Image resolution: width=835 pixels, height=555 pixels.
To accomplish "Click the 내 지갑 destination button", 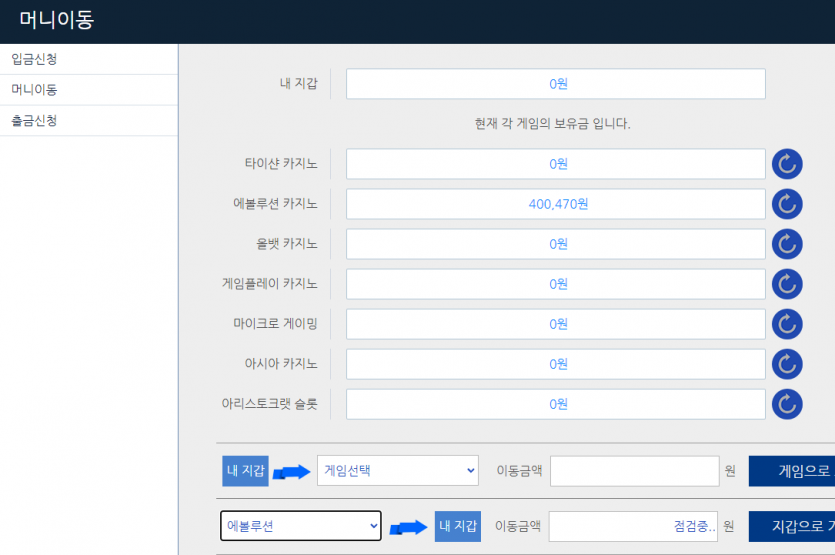I will point(458,526).
